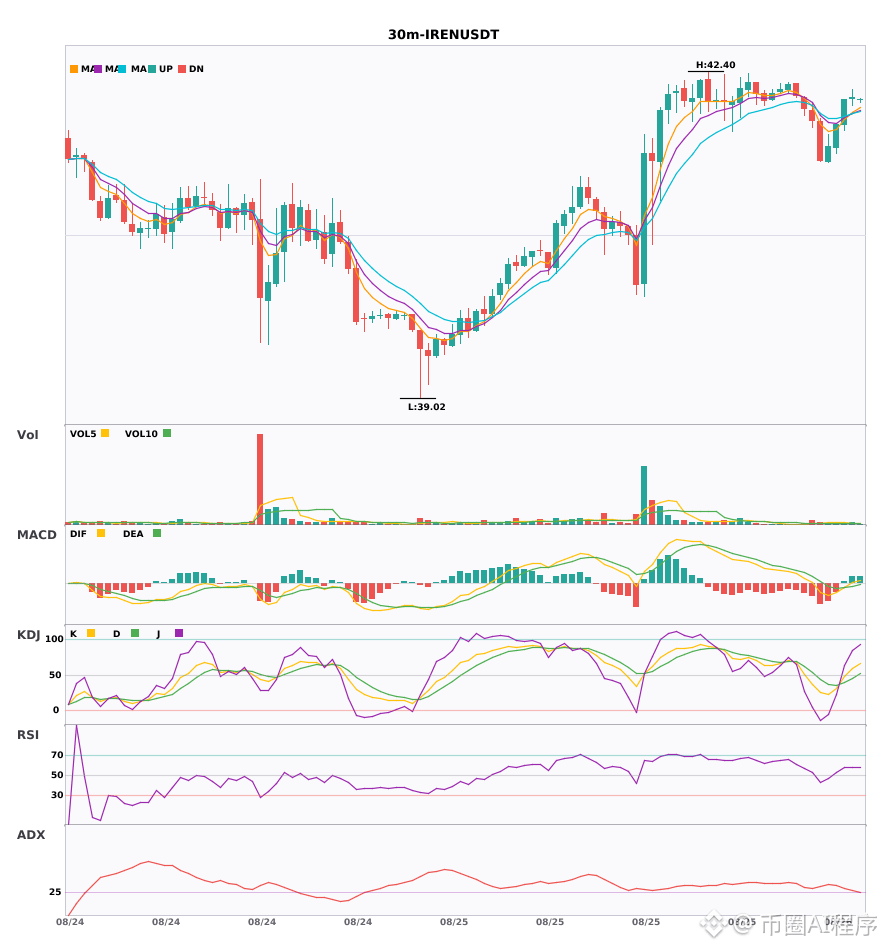
Task: Click the MACD panel label
Action: pos(36,535)
